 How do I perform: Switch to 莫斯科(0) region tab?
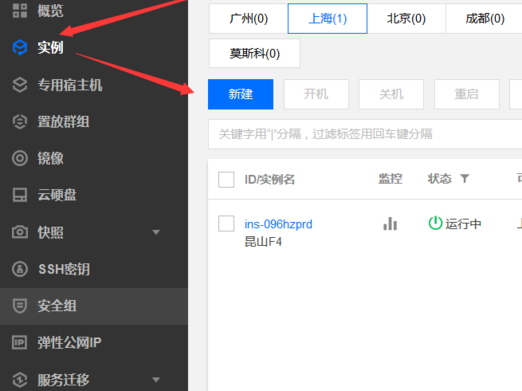(254, 53)
